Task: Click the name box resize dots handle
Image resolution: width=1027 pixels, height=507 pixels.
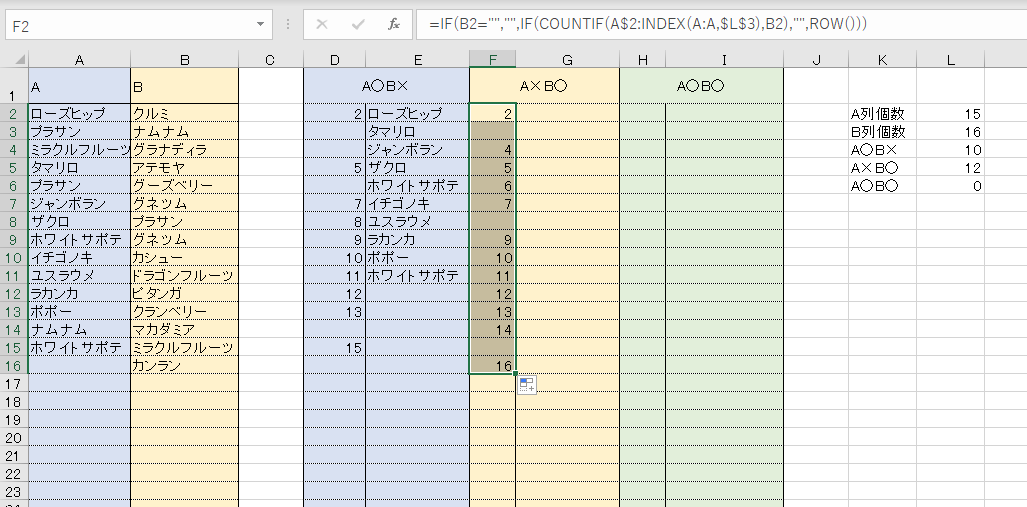Action: 288,24
